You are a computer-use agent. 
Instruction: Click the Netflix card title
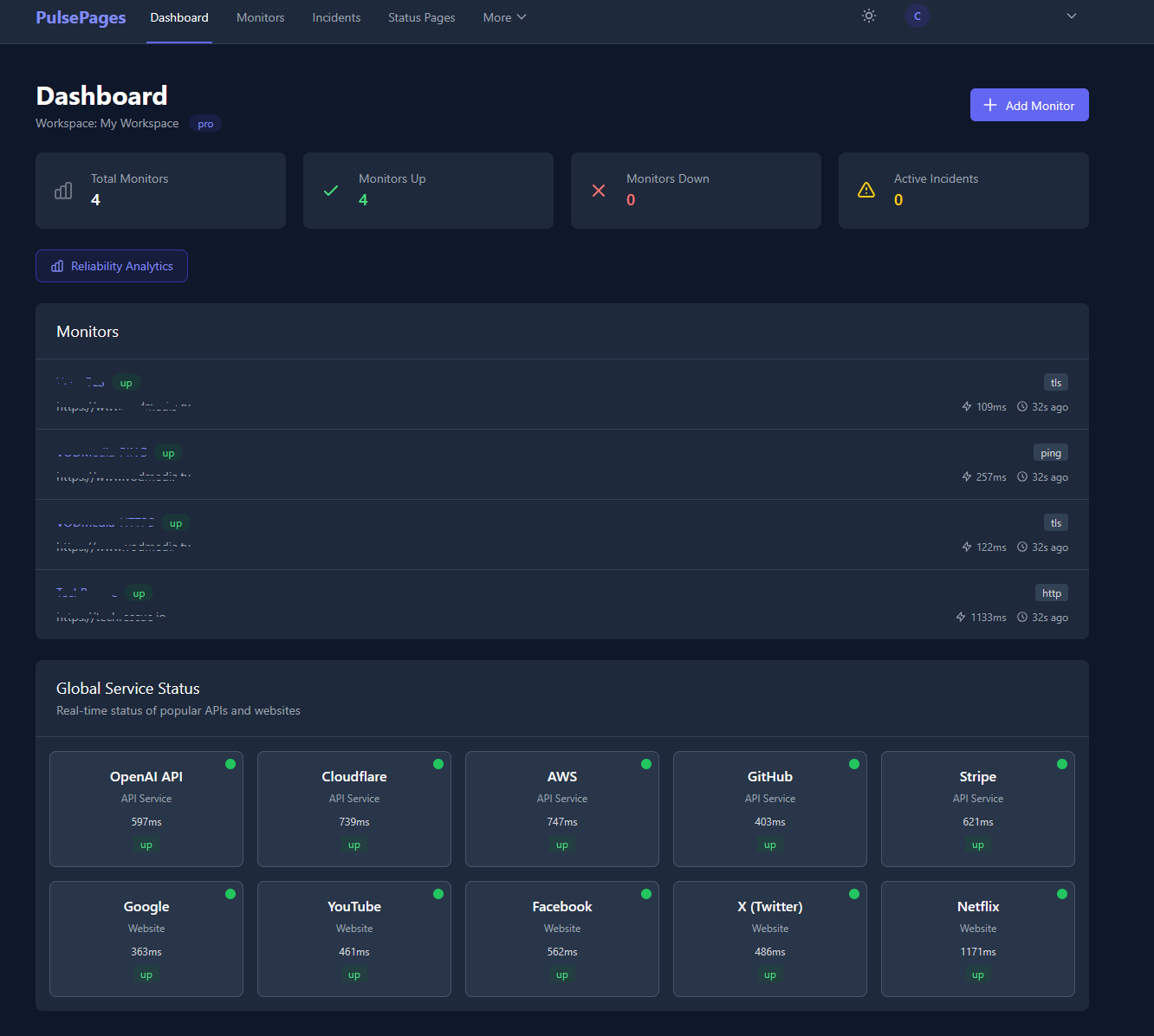(978, 906)
